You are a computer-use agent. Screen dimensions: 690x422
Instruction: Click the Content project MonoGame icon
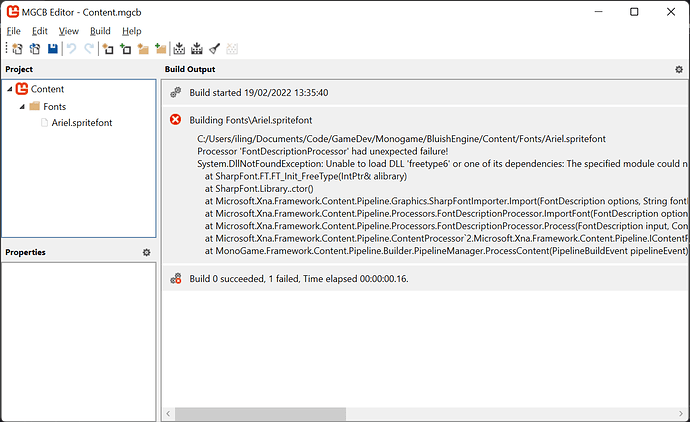pos(22,89)
